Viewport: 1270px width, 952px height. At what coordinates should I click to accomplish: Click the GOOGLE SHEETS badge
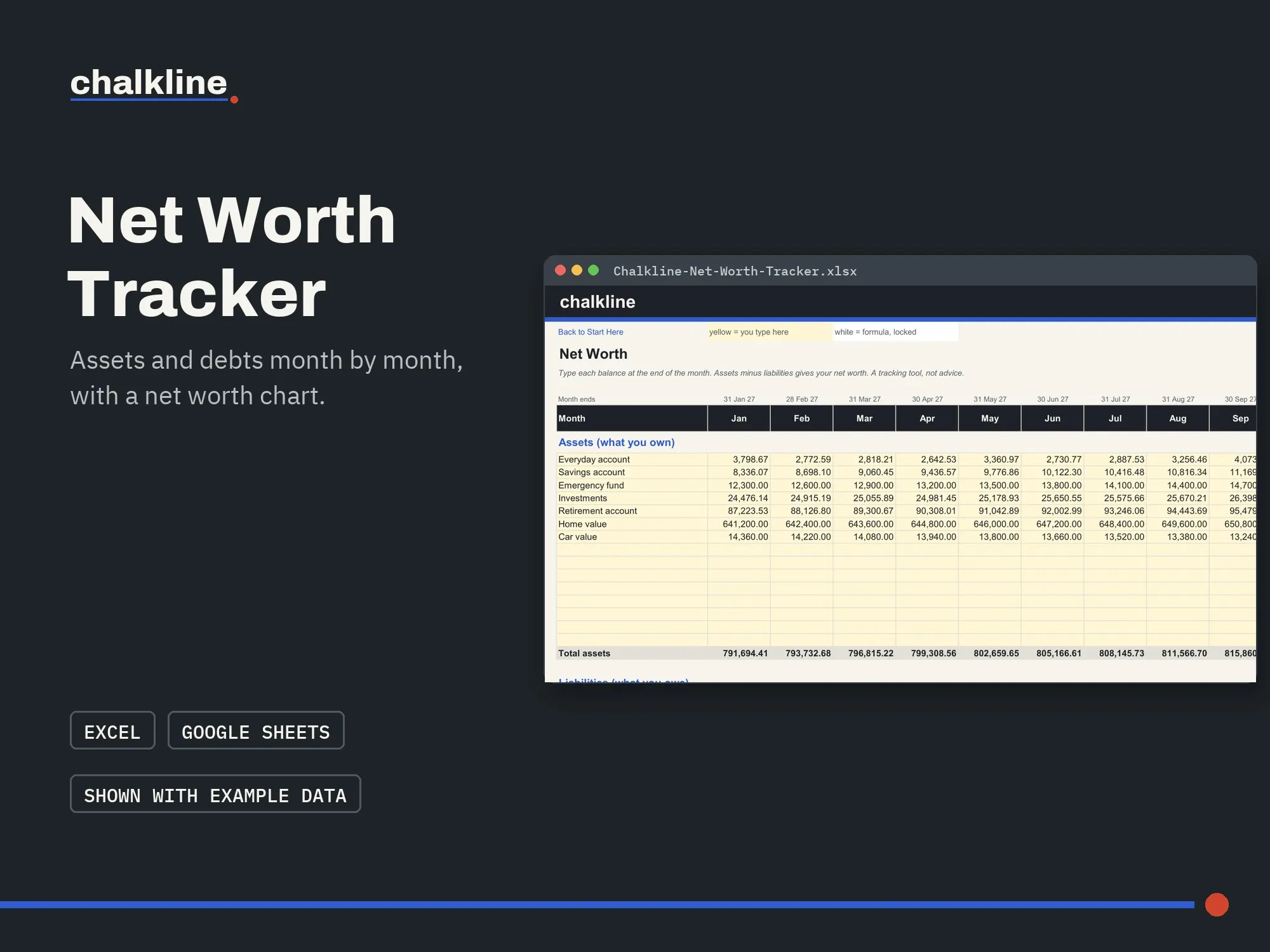(x=256, y=731)
